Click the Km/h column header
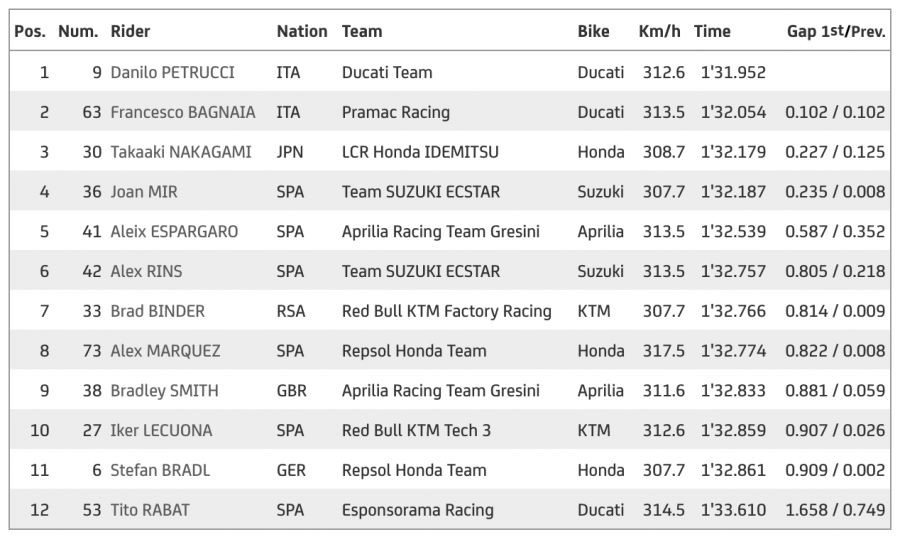Screen dimensions: 900x537 pos(659,31)
